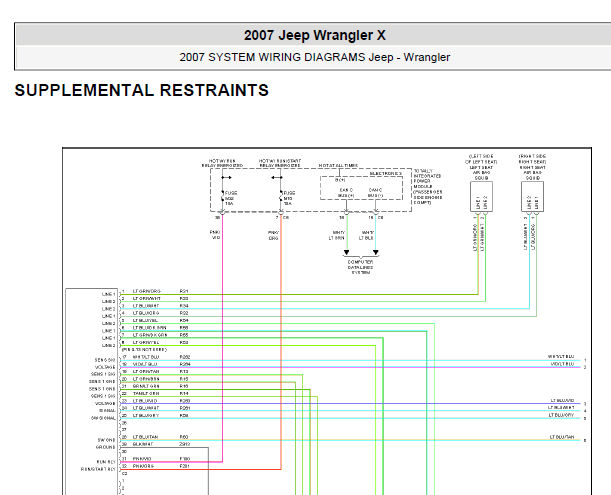Select the '(PINS 9-16 NOT USED)' note

[x=144, y=350]
